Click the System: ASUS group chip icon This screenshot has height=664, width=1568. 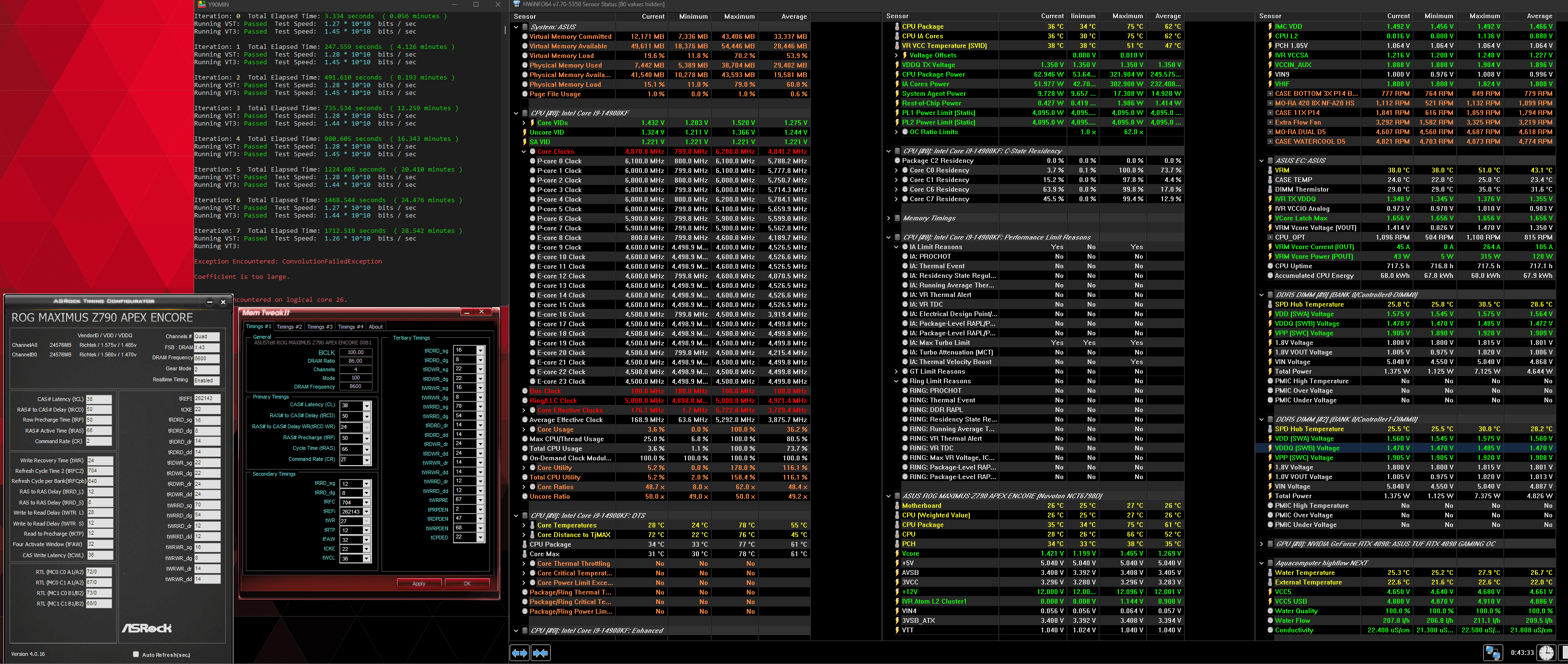click(x=525, y=27)
